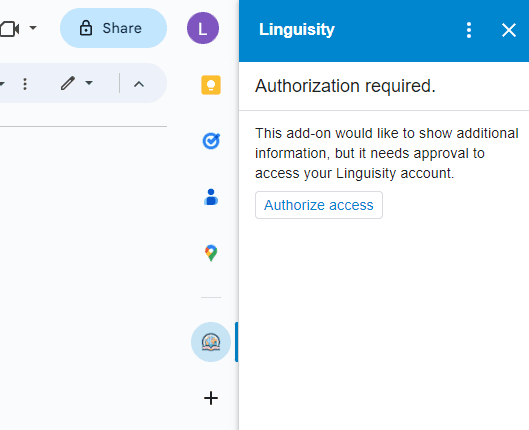The height and width of the screenshot is (430, 529).
Task: Click the Authorize access button
Action: tap(319, 205)
